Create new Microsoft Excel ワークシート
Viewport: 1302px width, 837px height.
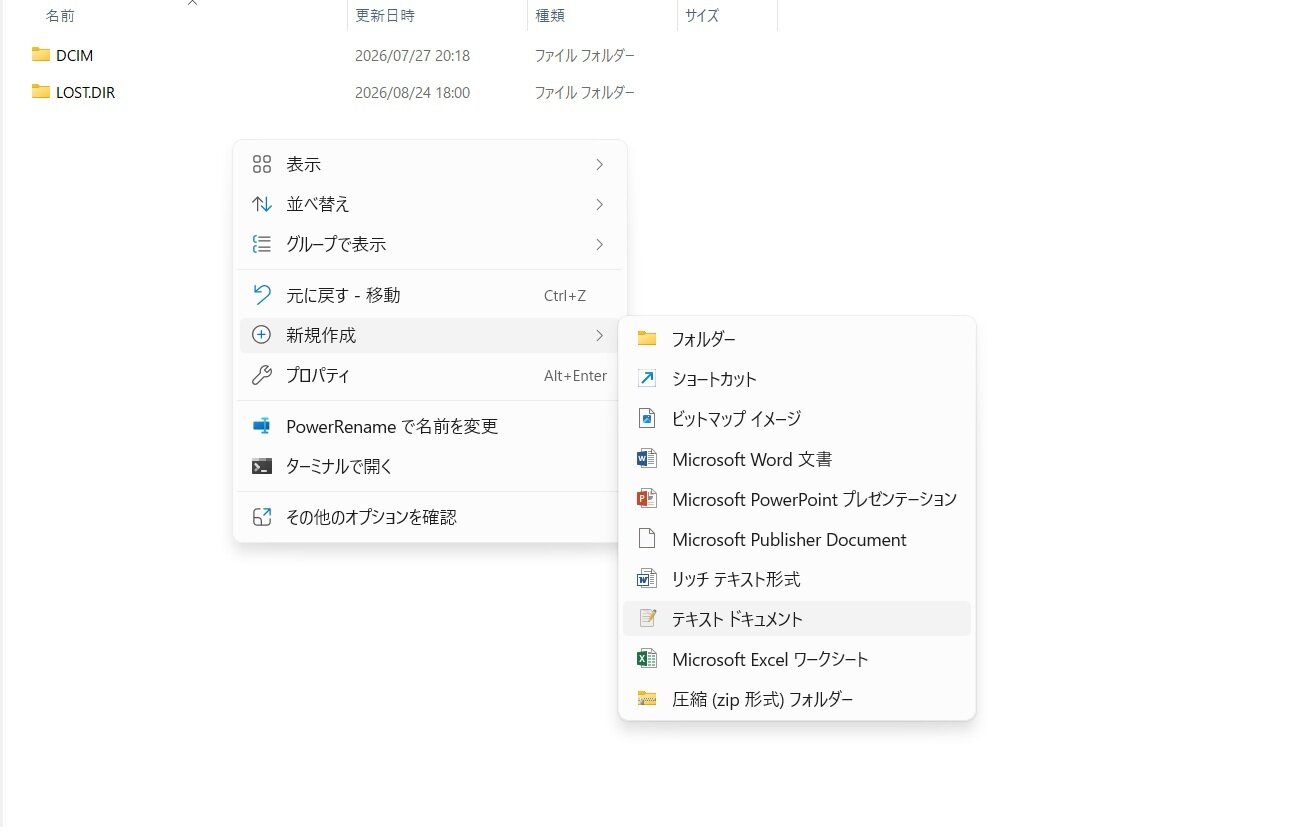click(797, 659)
